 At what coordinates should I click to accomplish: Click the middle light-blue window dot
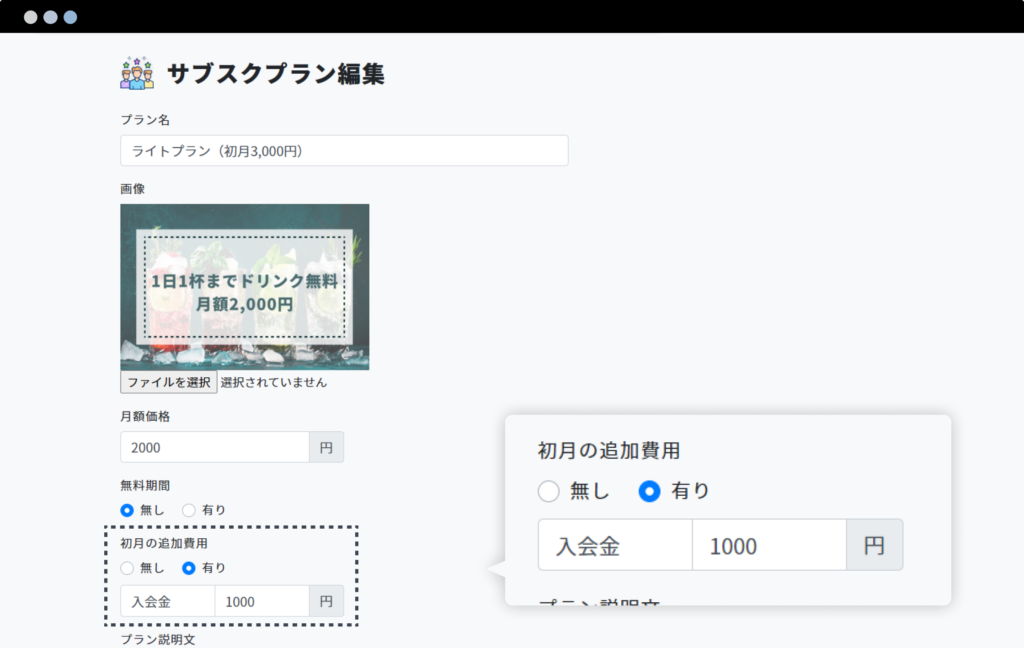tap(50, 17)
